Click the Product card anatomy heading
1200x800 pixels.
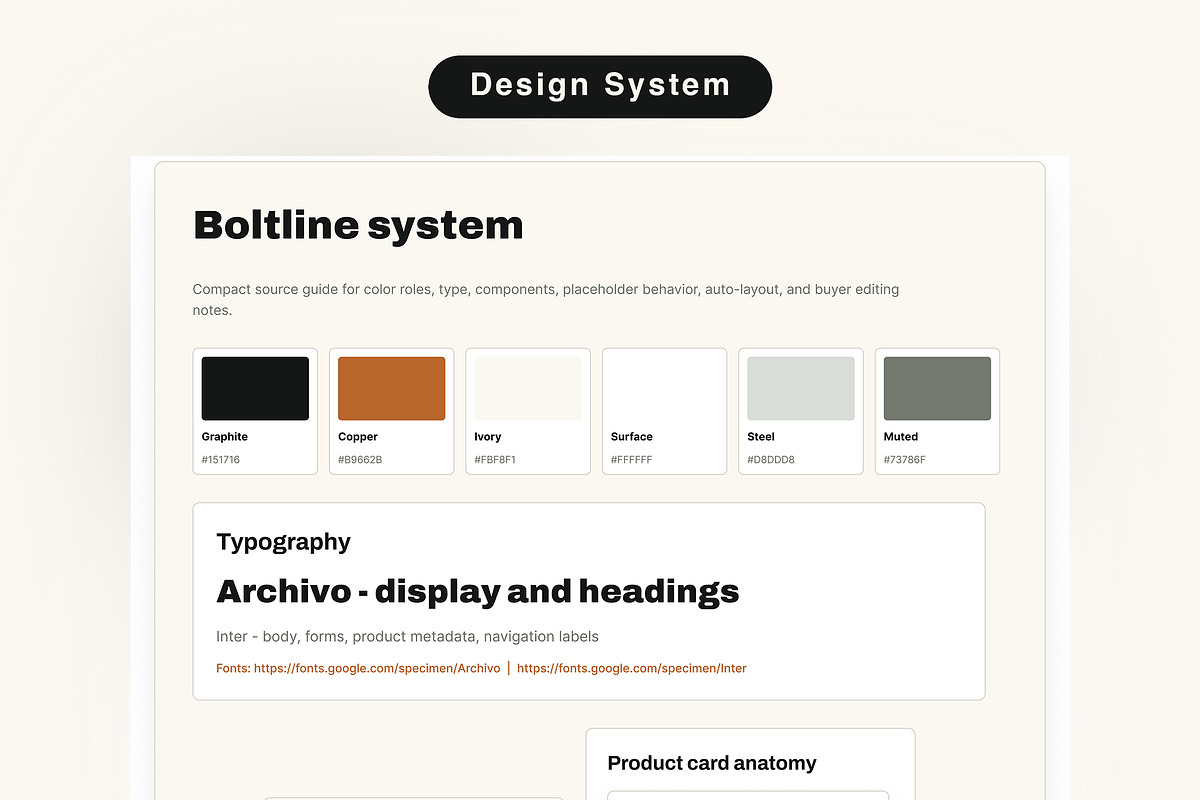point(712,763)
